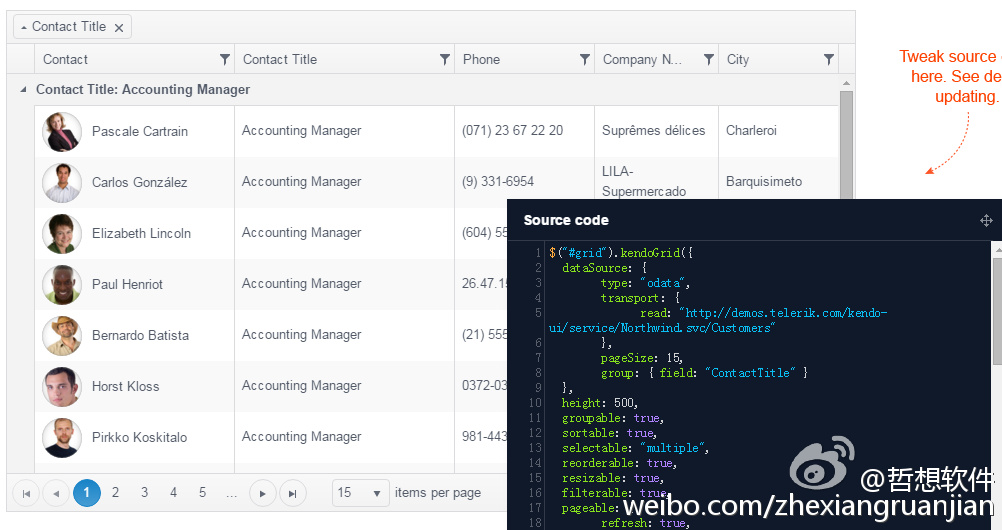
Task: Go to last page of grid
Action: point(293,494)
